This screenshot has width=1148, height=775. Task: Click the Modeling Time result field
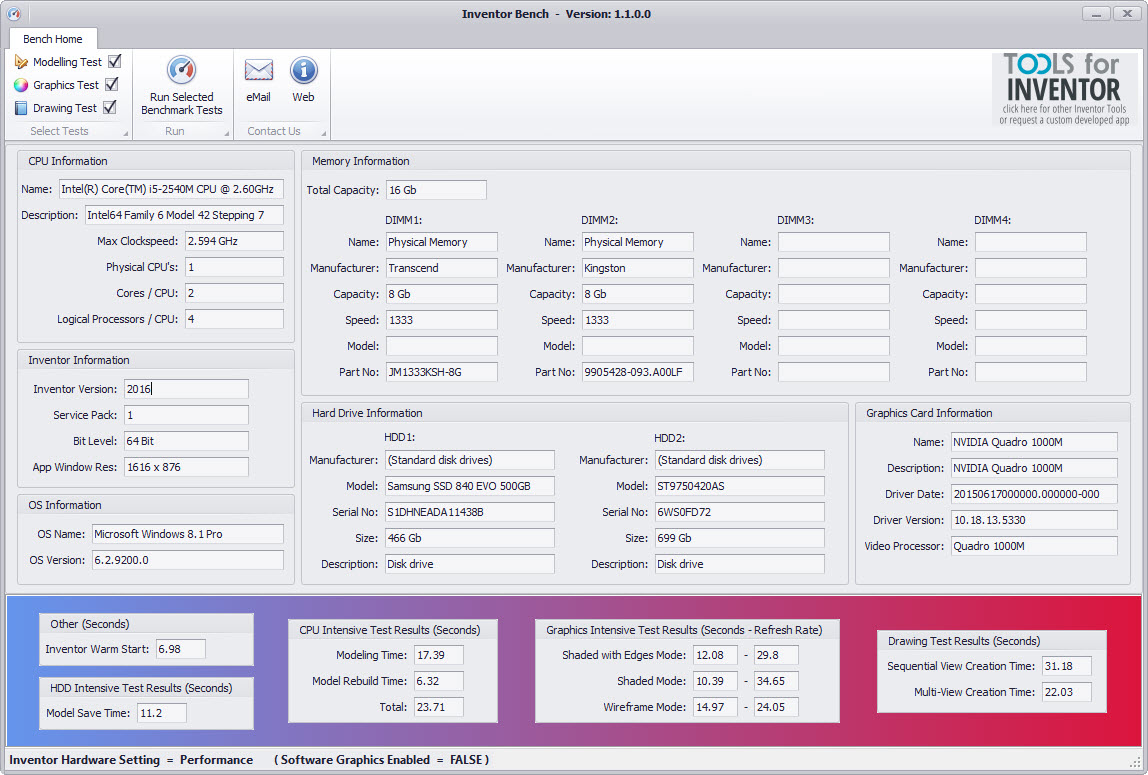coord(439,655)
